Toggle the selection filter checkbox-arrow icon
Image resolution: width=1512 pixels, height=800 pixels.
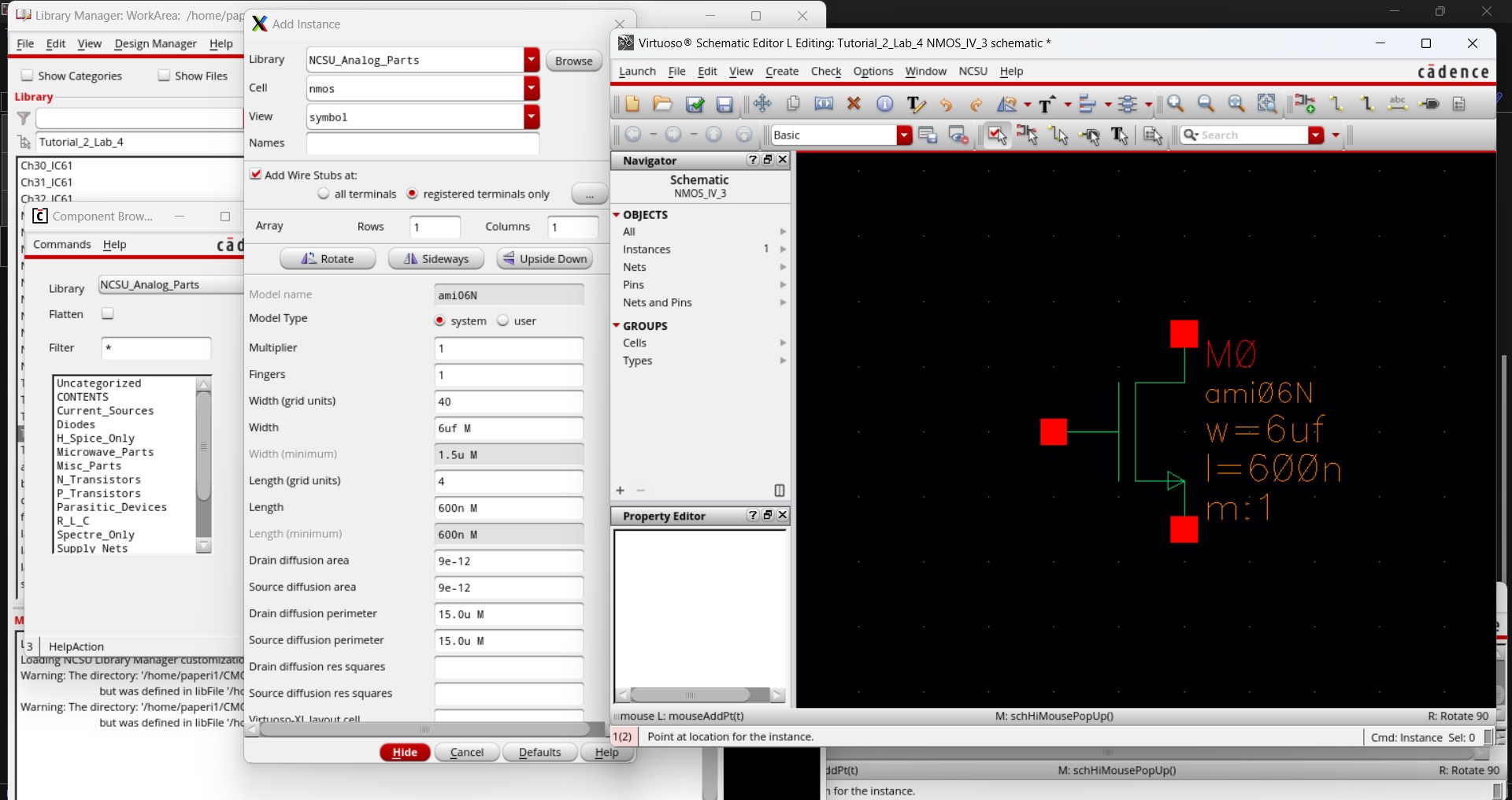(x=997, y=135)
